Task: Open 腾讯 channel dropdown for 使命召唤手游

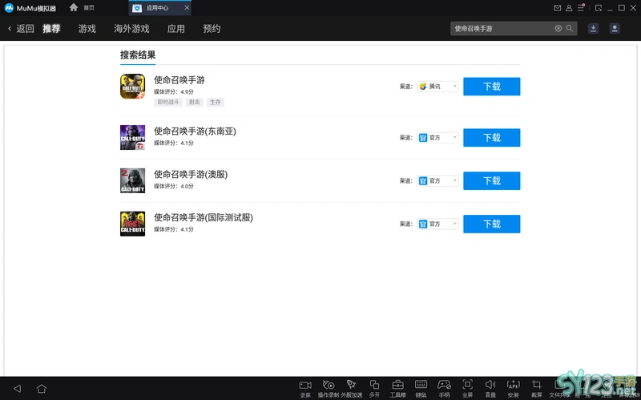Action: click(x=437, y=86)
